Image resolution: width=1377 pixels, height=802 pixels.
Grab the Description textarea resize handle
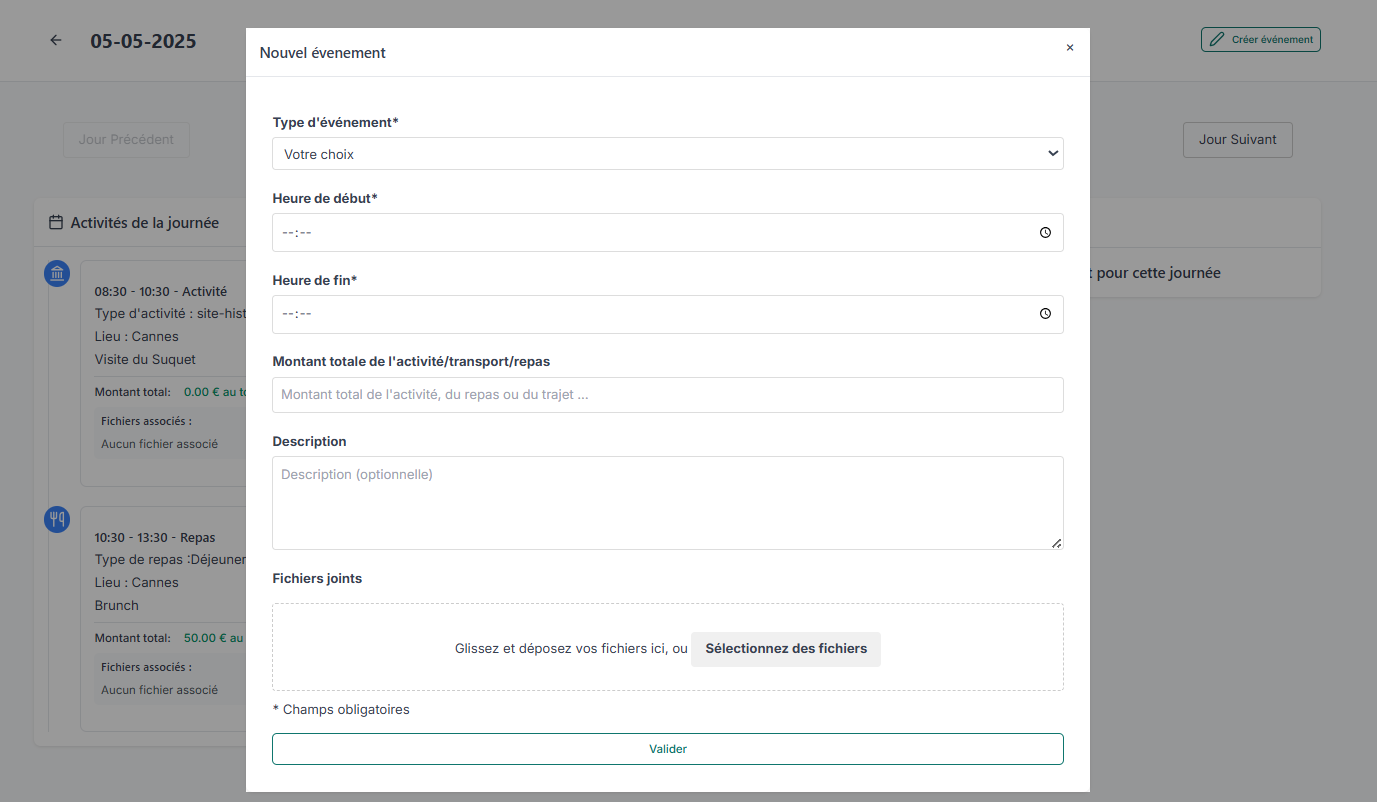[x=1056, y=543]
